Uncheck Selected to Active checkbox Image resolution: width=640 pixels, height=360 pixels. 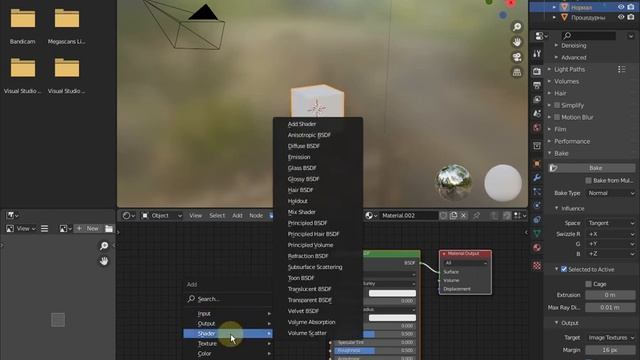click(564, 269)
